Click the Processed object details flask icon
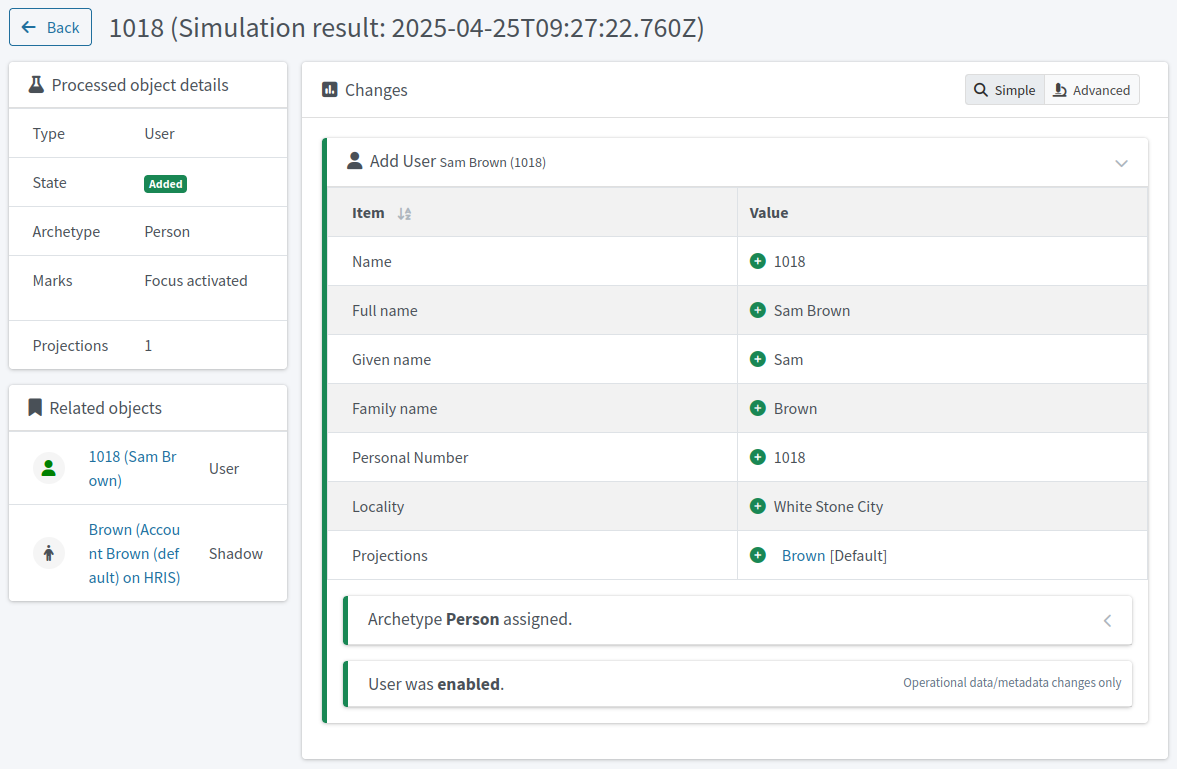This screenshot has height=769, width=1177. (35, 84)
